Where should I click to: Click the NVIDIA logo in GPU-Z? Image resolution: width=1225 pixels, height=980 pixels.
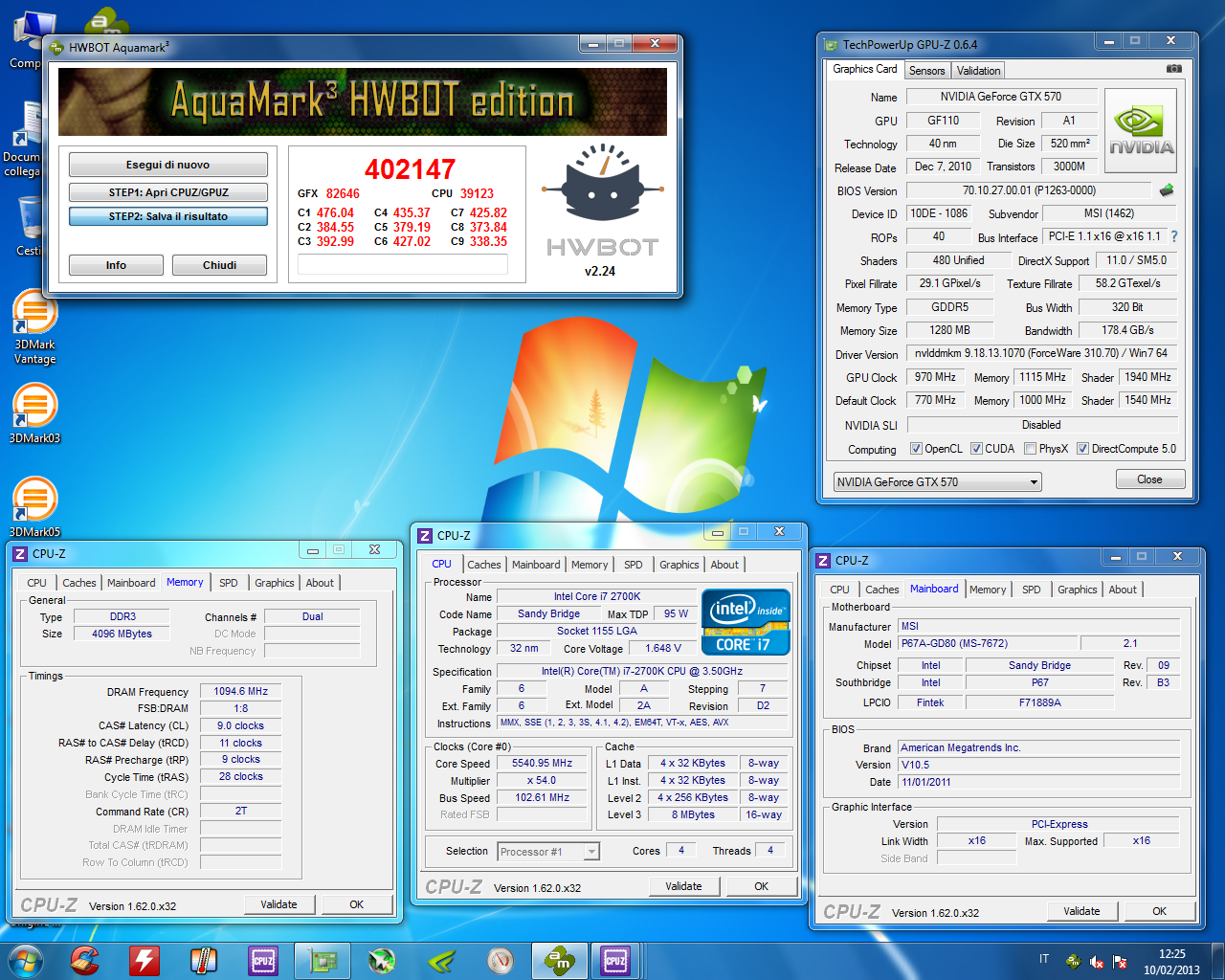[x=1141, y=130]
